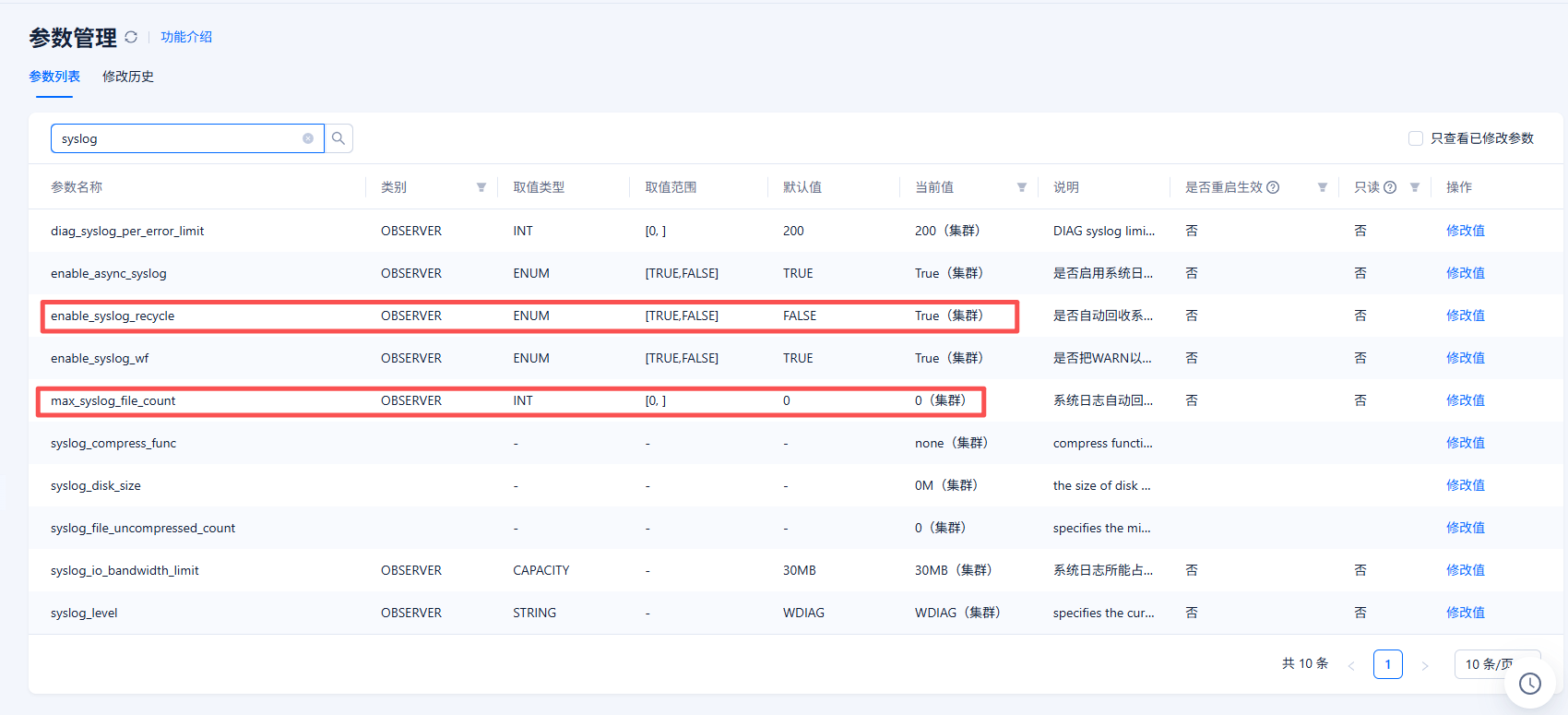Click 修改值 for enable_syslog_recycle
1568x715 pixels.
pyautogui.click(x=1465, y=316)
